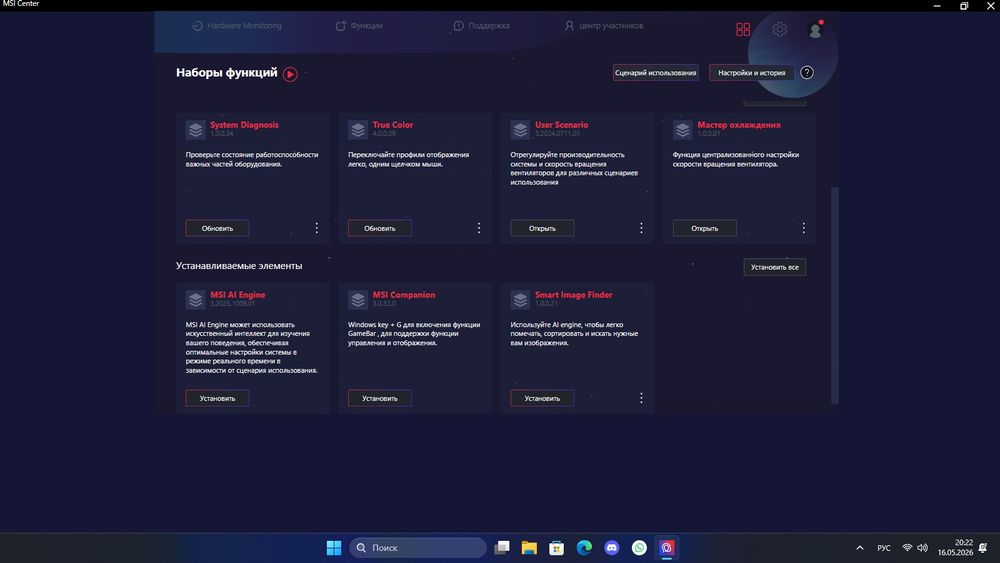The width and height of the screenshot is (1000, 563).
Task: Click the Устанавливаемые элементы heading
Action: [239, 266]
